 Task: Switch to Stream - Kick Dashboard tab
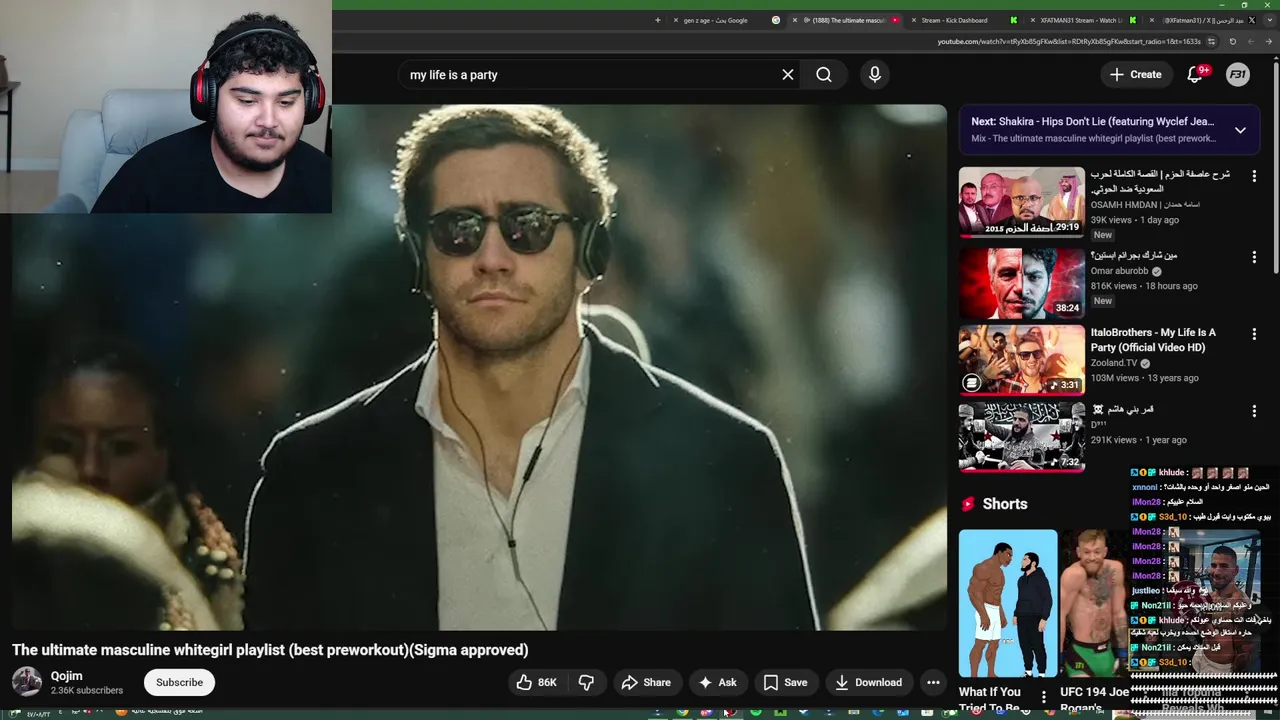[x=963, y=20]
